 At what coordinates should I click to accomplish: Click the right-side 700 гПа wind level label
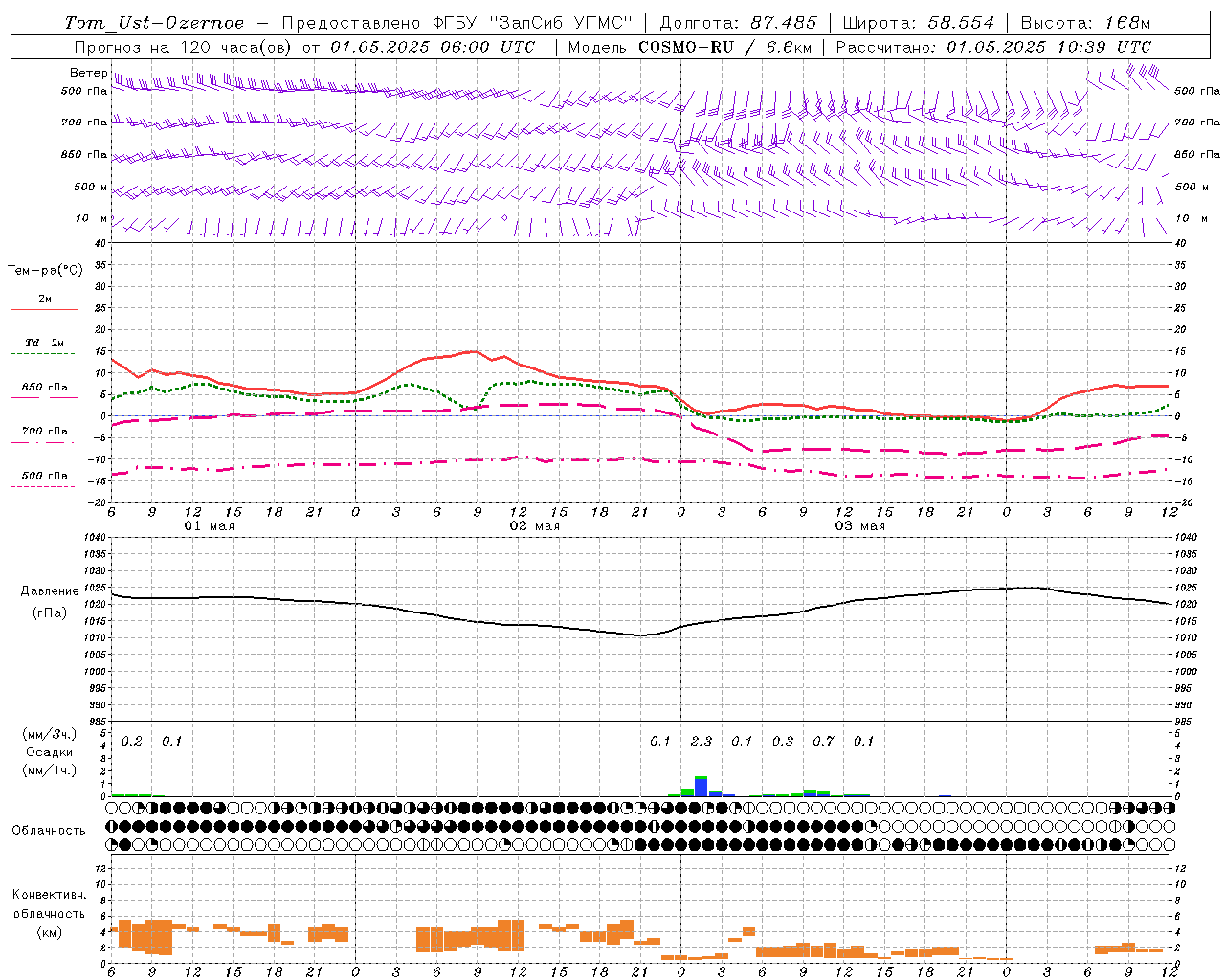(1197, 122)
